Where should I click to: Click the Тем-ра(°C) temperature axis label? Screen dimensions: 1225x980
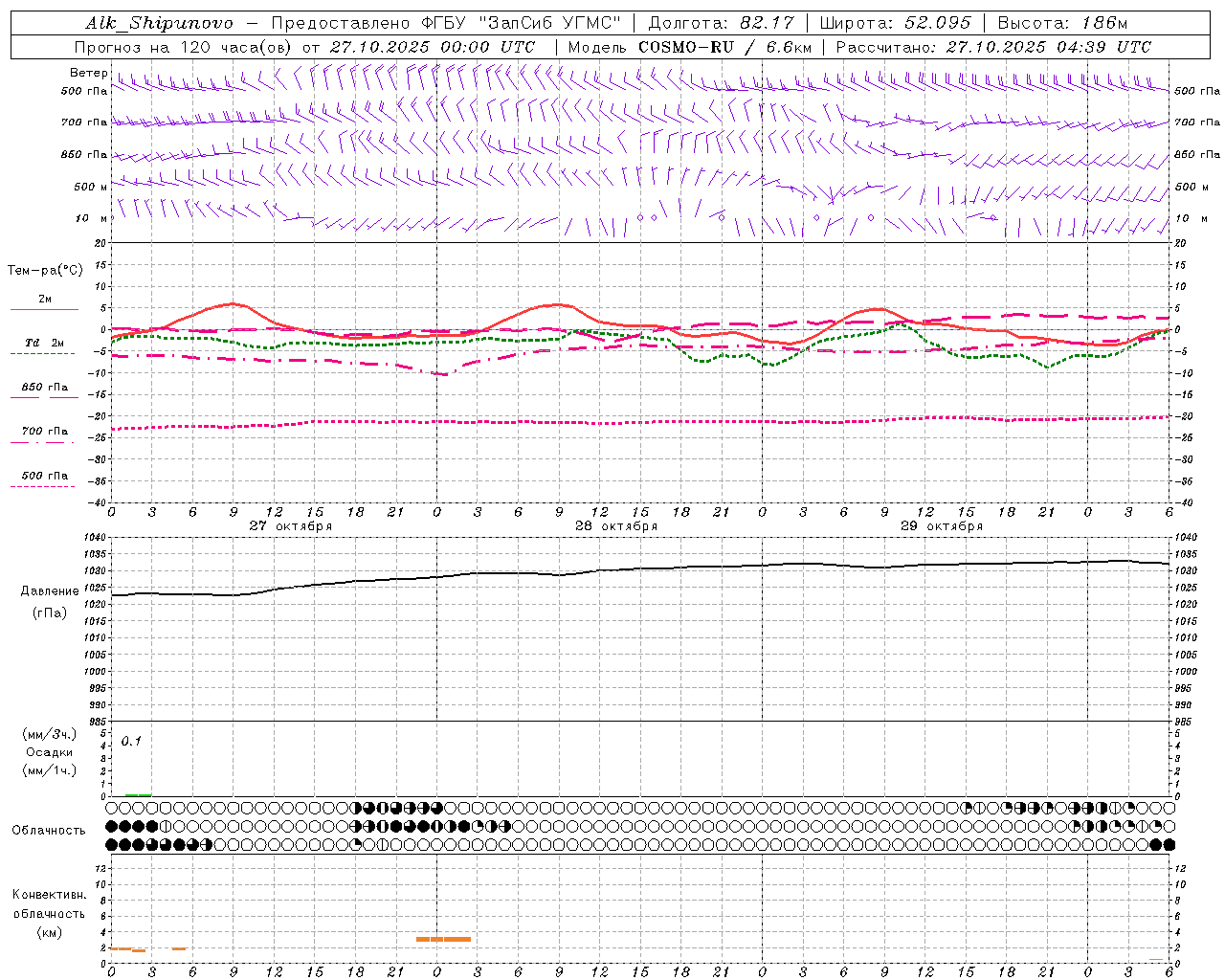[x=45, y=271]
